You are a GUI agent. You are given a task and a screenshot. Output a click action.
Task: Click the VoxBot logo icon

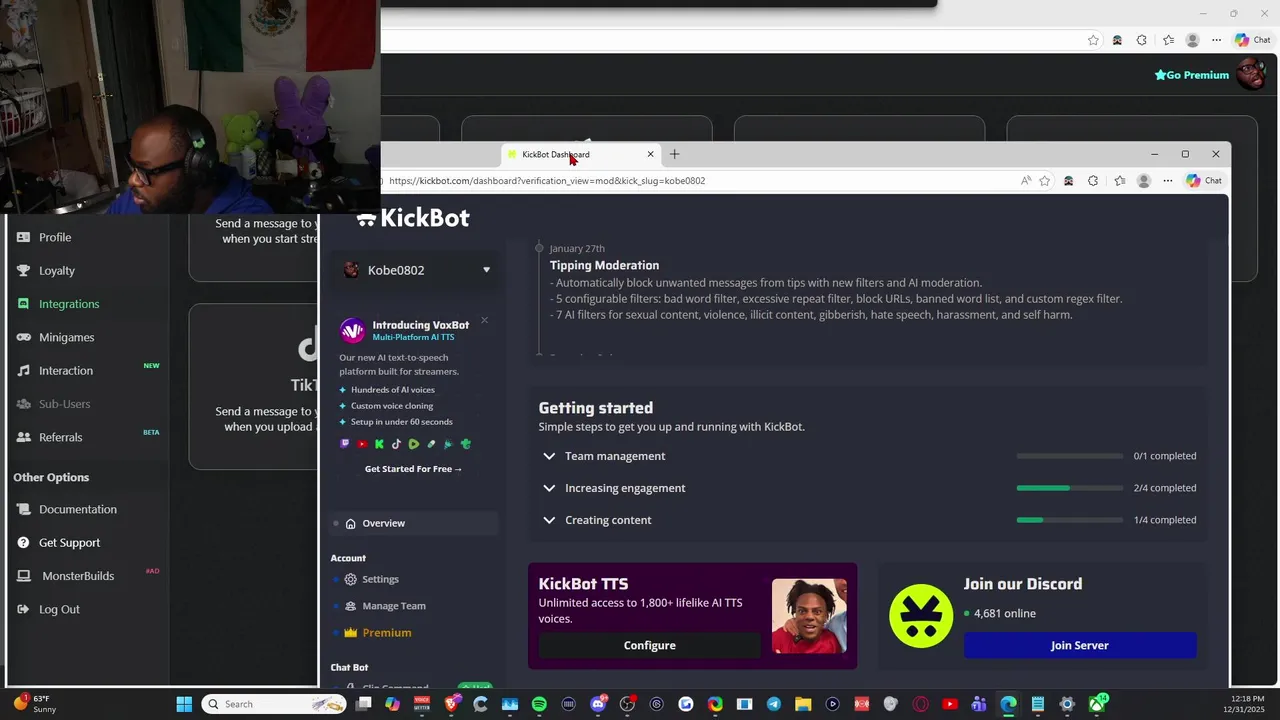tap(352, 331)
